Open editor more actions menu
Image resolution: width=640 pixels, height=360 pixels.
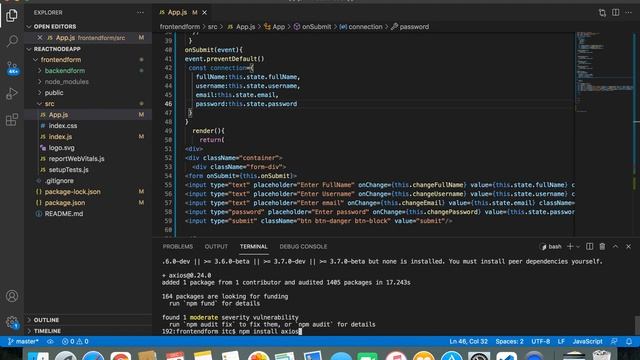click(x=629, y=13)
